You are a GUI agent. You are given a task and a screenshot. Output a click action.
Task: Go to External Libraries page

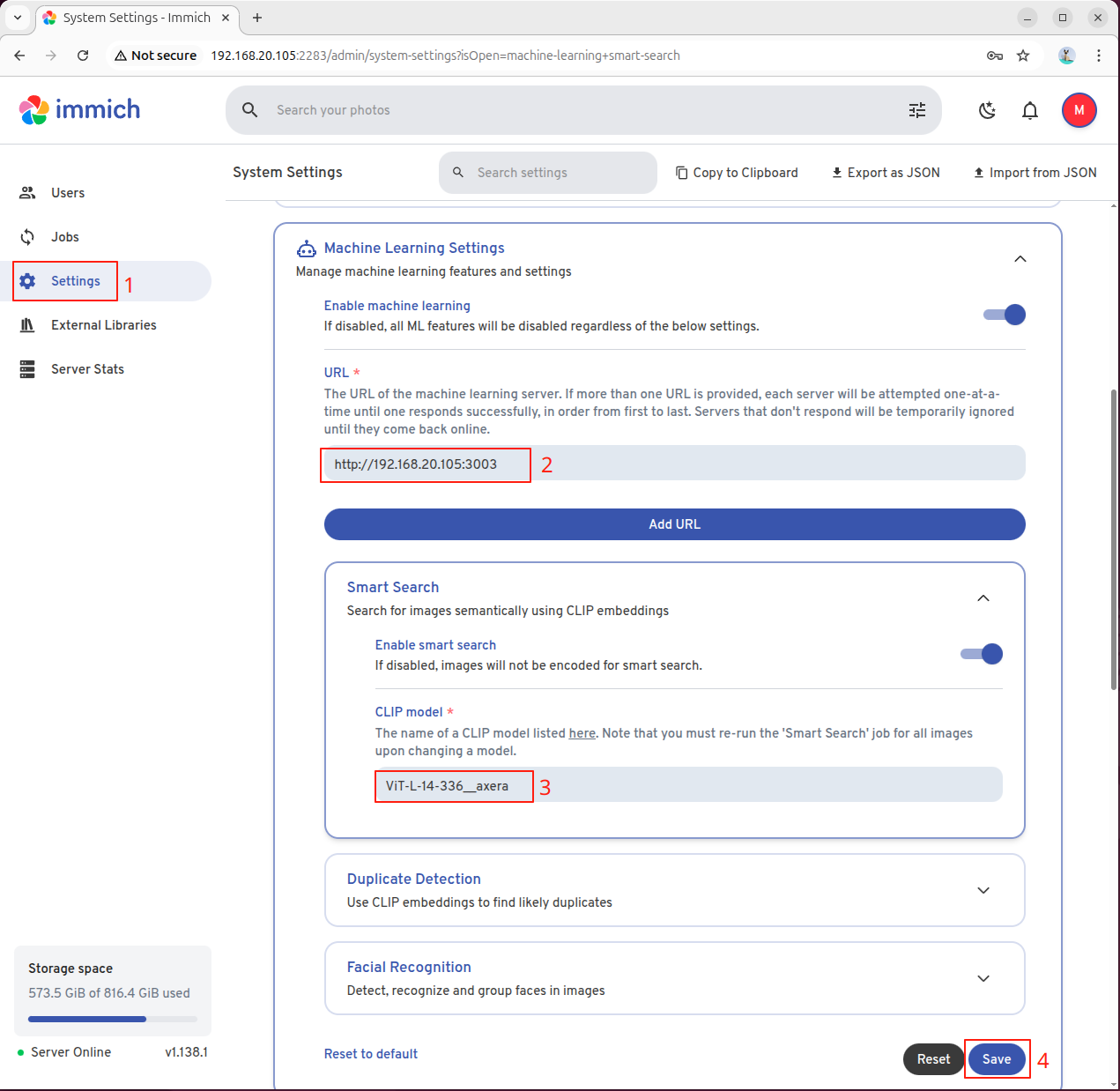pos(103,325)
